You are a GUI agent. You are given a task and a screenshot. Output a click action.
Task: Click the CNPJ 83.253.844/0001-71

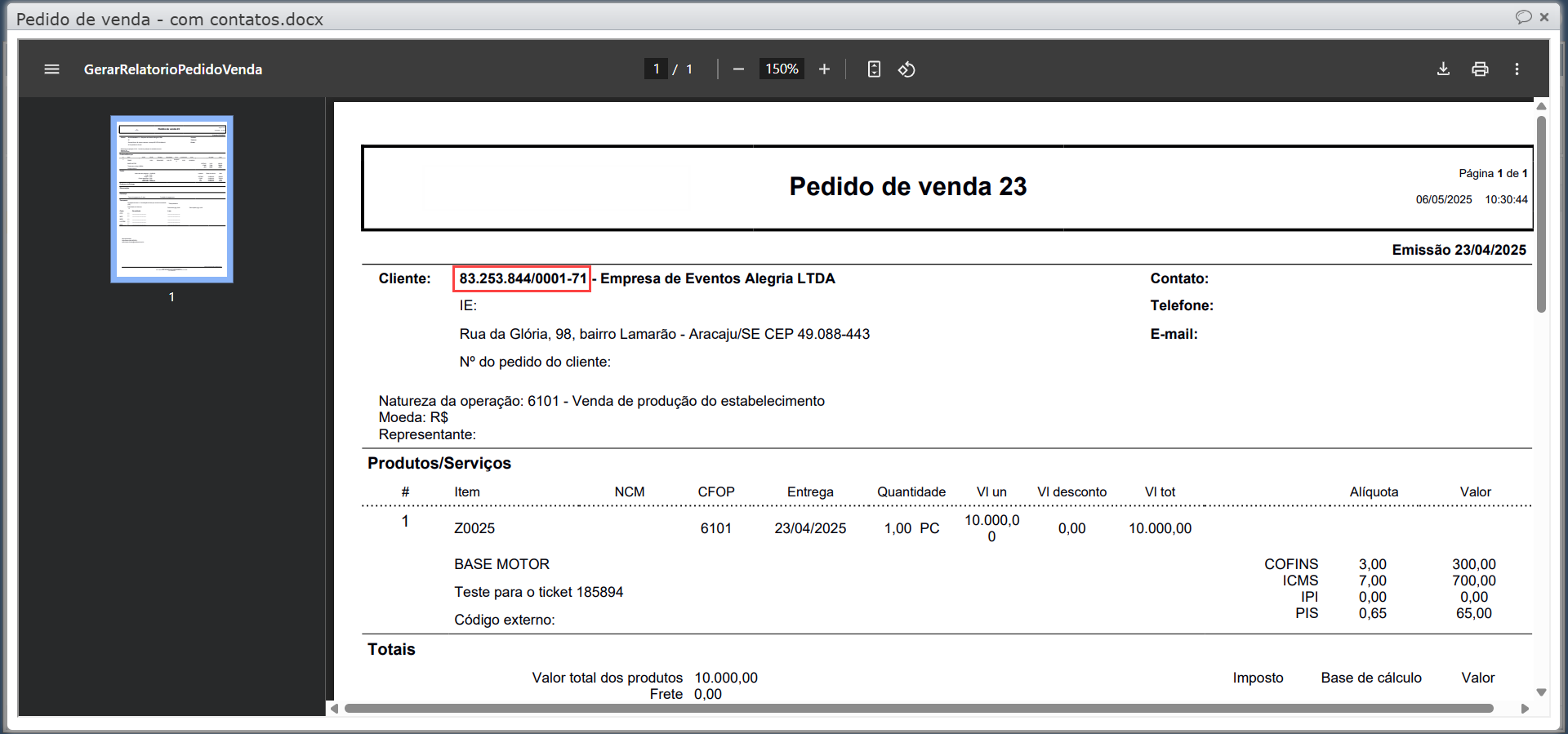(x=523, y=278)
